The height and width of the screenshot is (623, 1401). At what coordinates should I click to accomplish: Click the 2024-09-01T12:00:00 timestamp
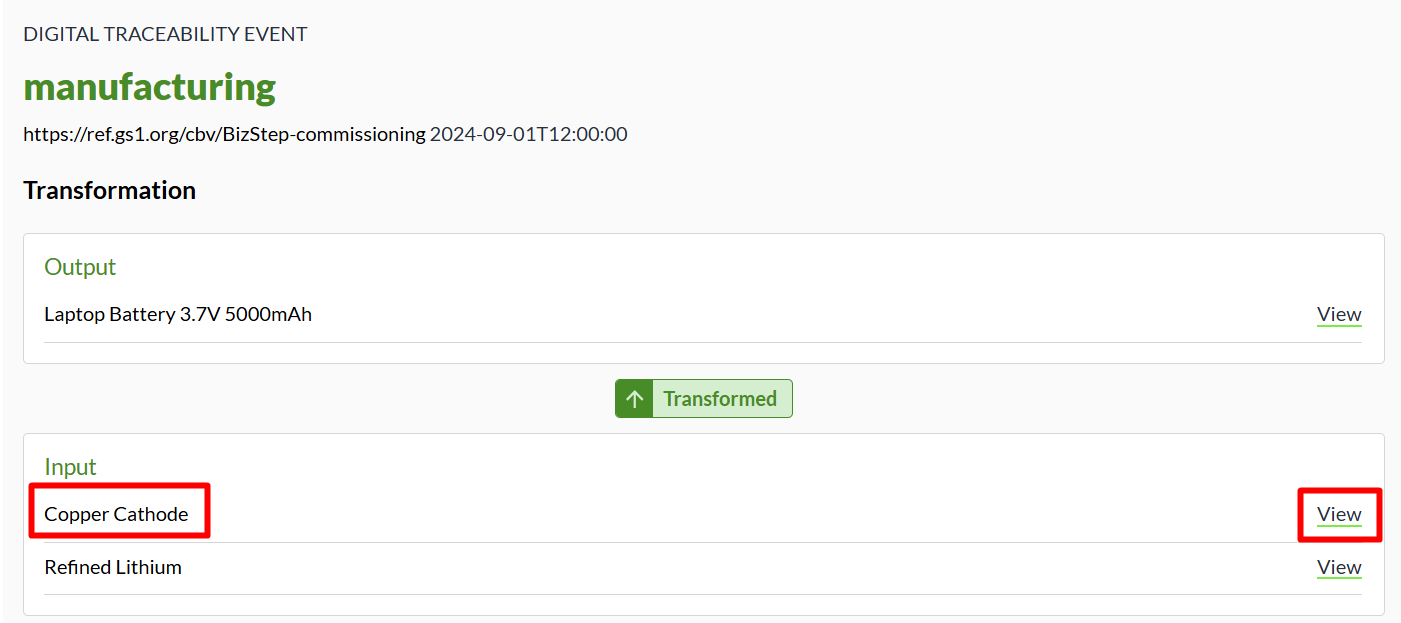pyautogui.click(x=528, y=134)
